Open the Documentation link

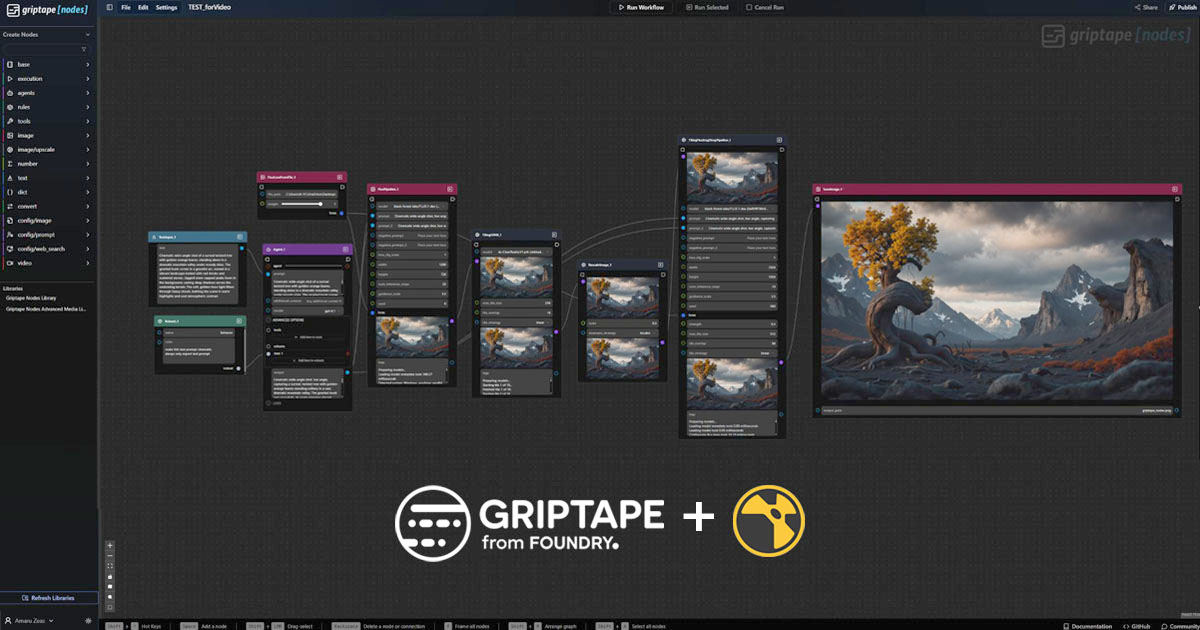(x=1088, y=626)
